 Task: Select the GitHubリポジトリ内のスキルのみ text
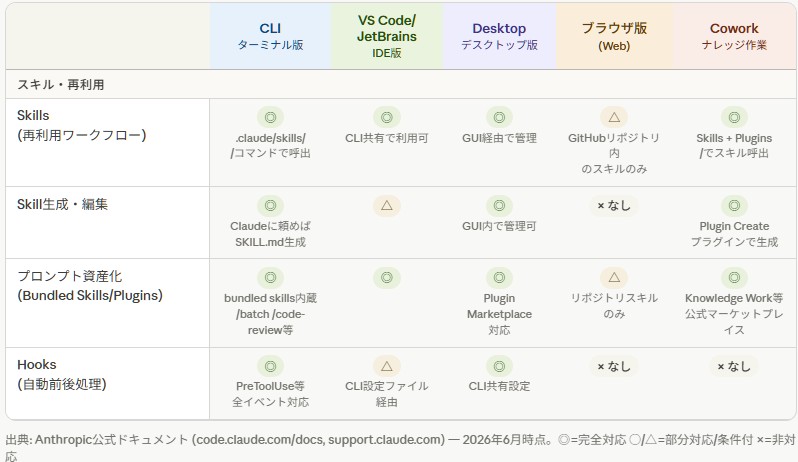tap(614, 153)
